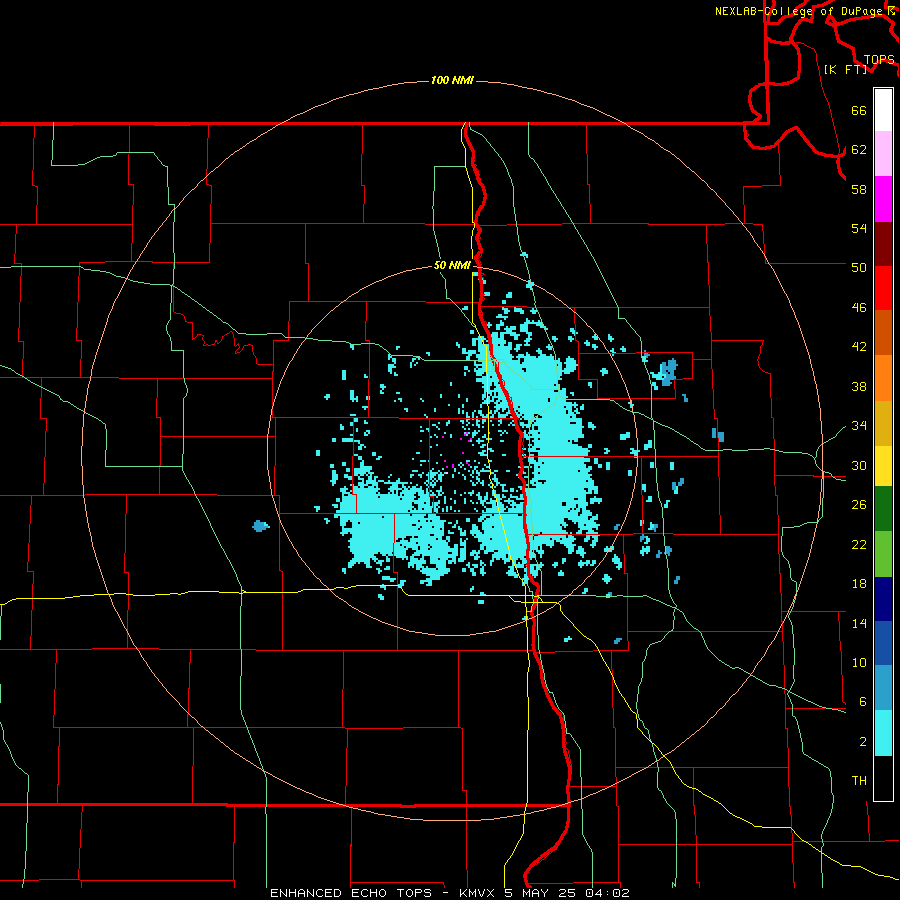900x900 pixels.
Task: Select the bright red legend color band
Action: click(x=883, y=288)
